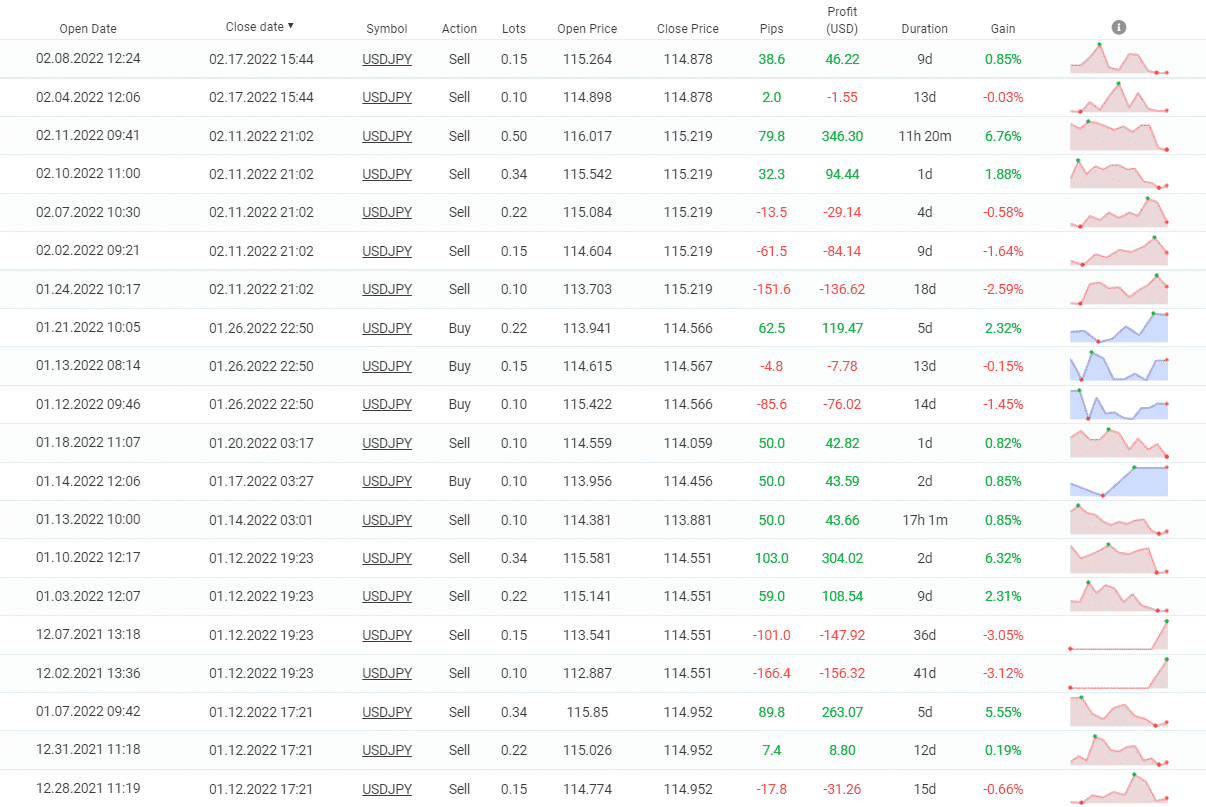Click the info icon in the header
The height and width of the screenshot is (807, 1206).
coord(1119,27)
